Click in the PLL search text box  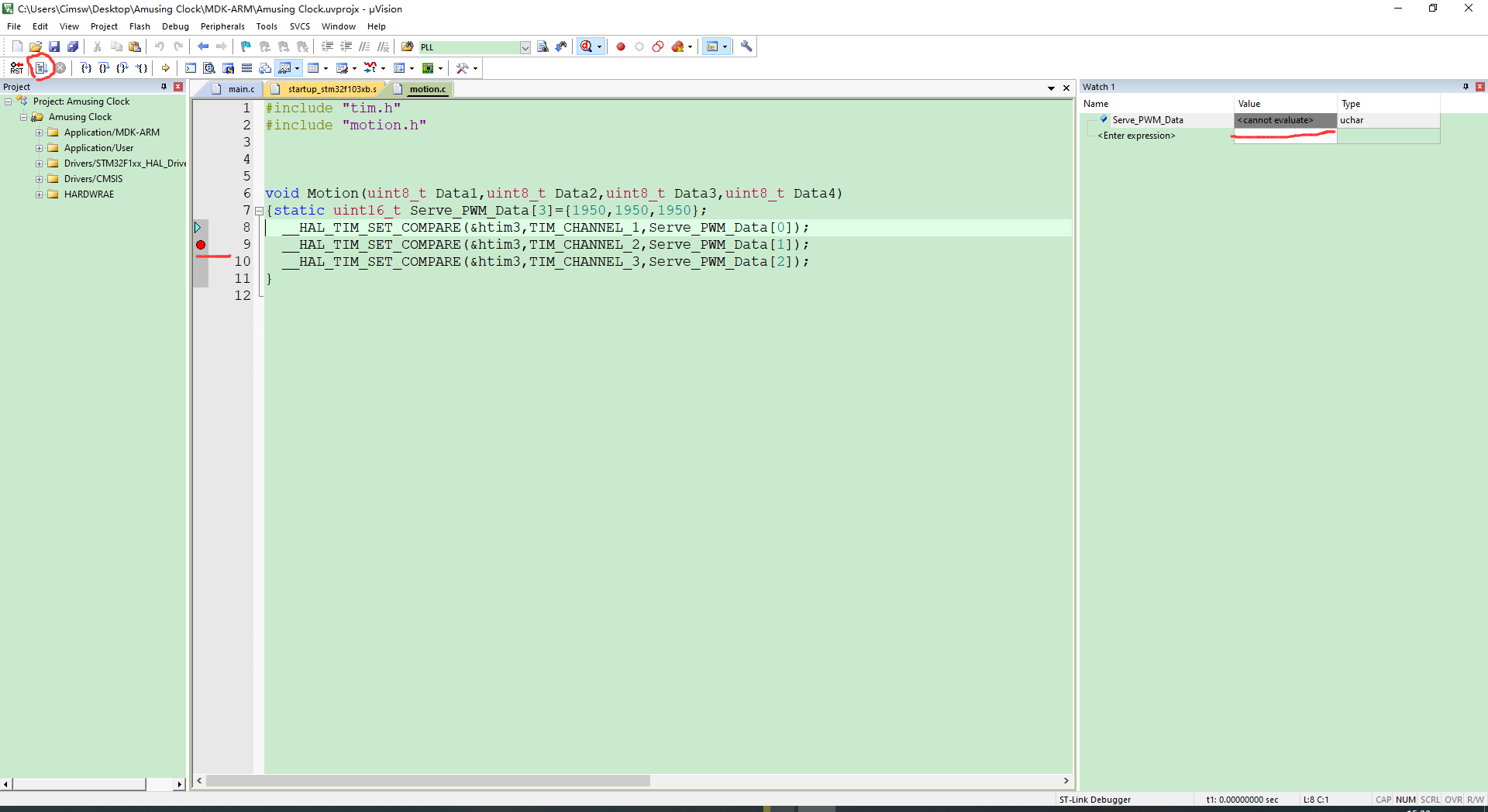click(x=469, y=47)
